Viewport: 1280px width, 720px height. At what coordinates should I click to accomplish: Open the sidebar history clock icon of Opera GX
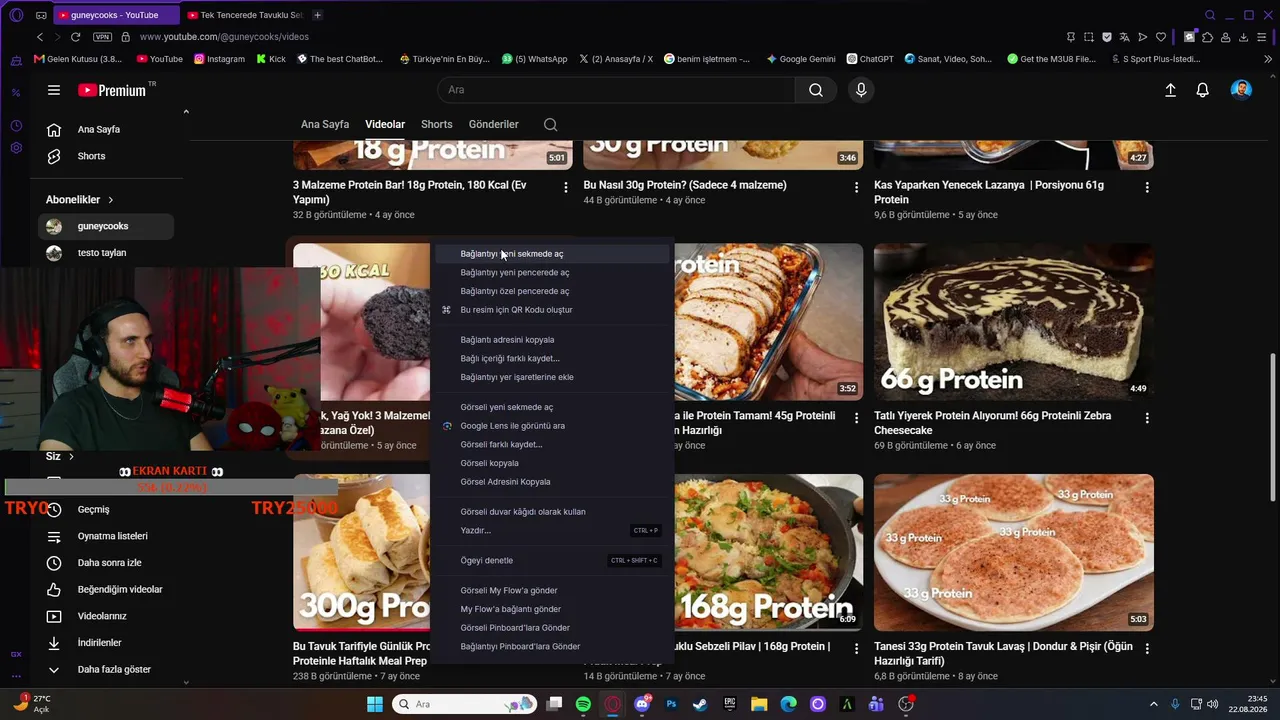pos(16,126)
